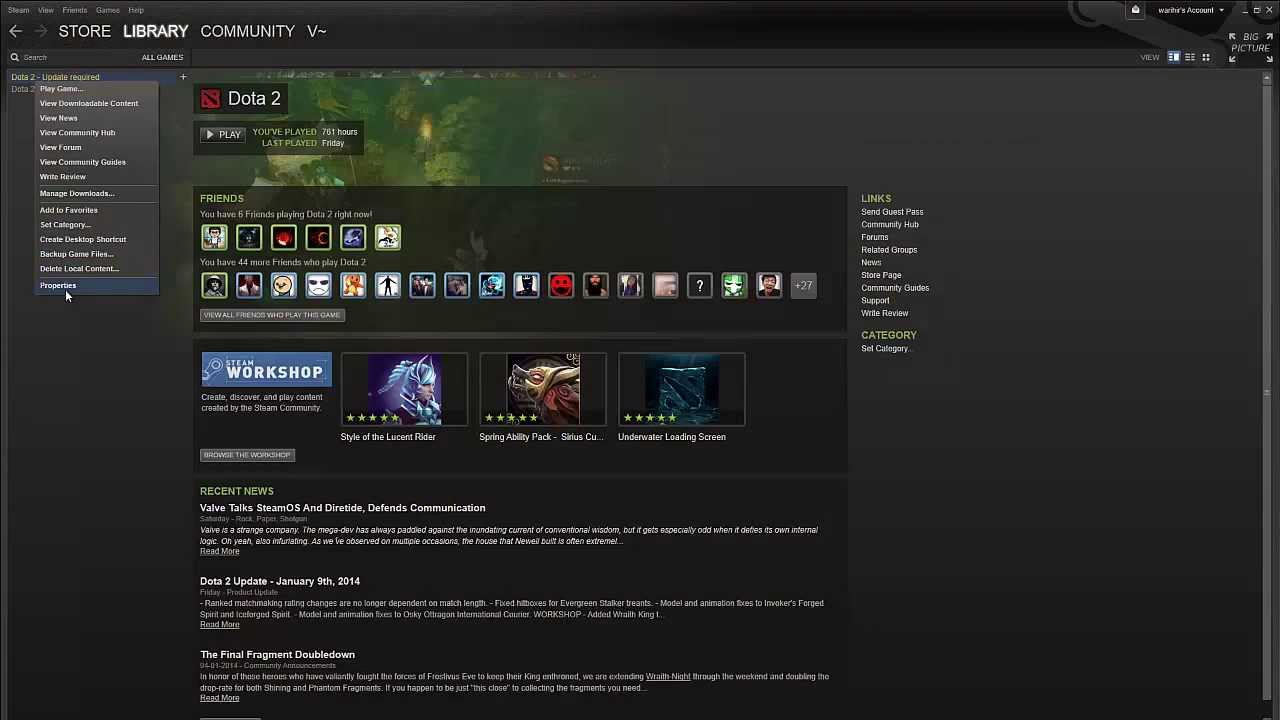Image resolution: width=1280 pixels, height=720 pixels.
Task: Open the Steam menu
Action: pos(18,10)
